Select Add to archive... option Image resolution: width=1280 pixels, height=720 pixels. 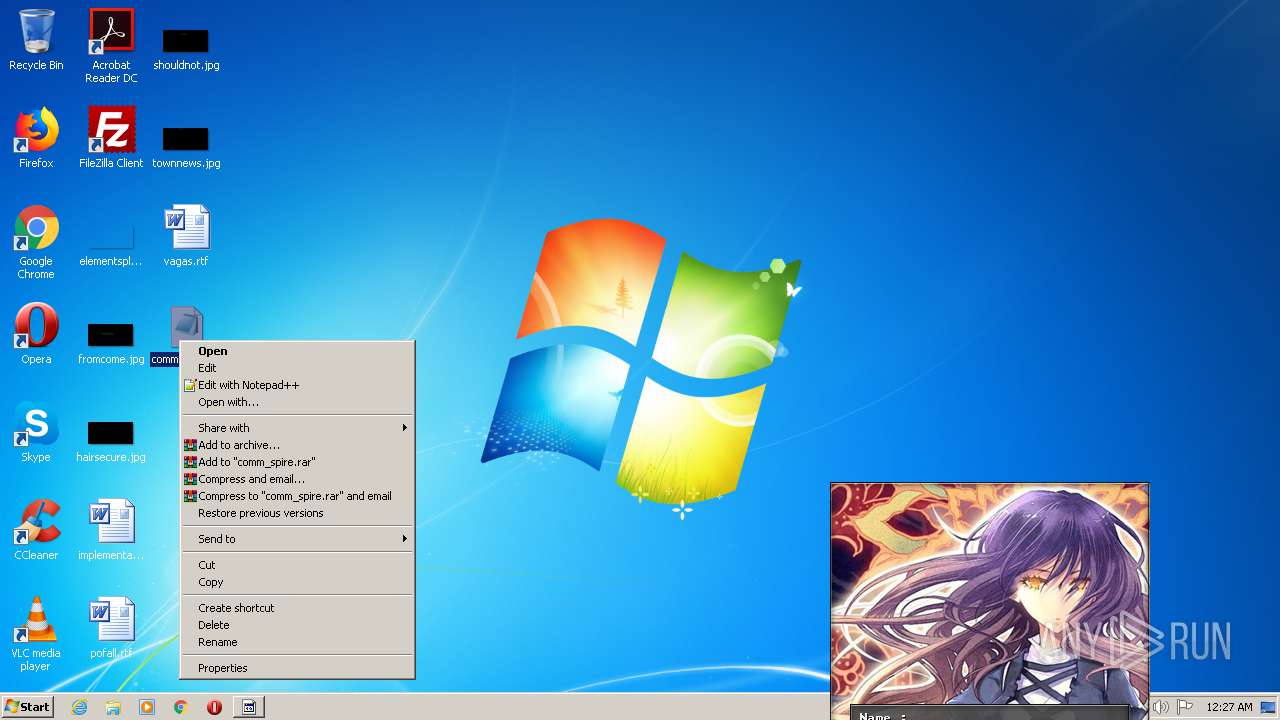[297, 445]
